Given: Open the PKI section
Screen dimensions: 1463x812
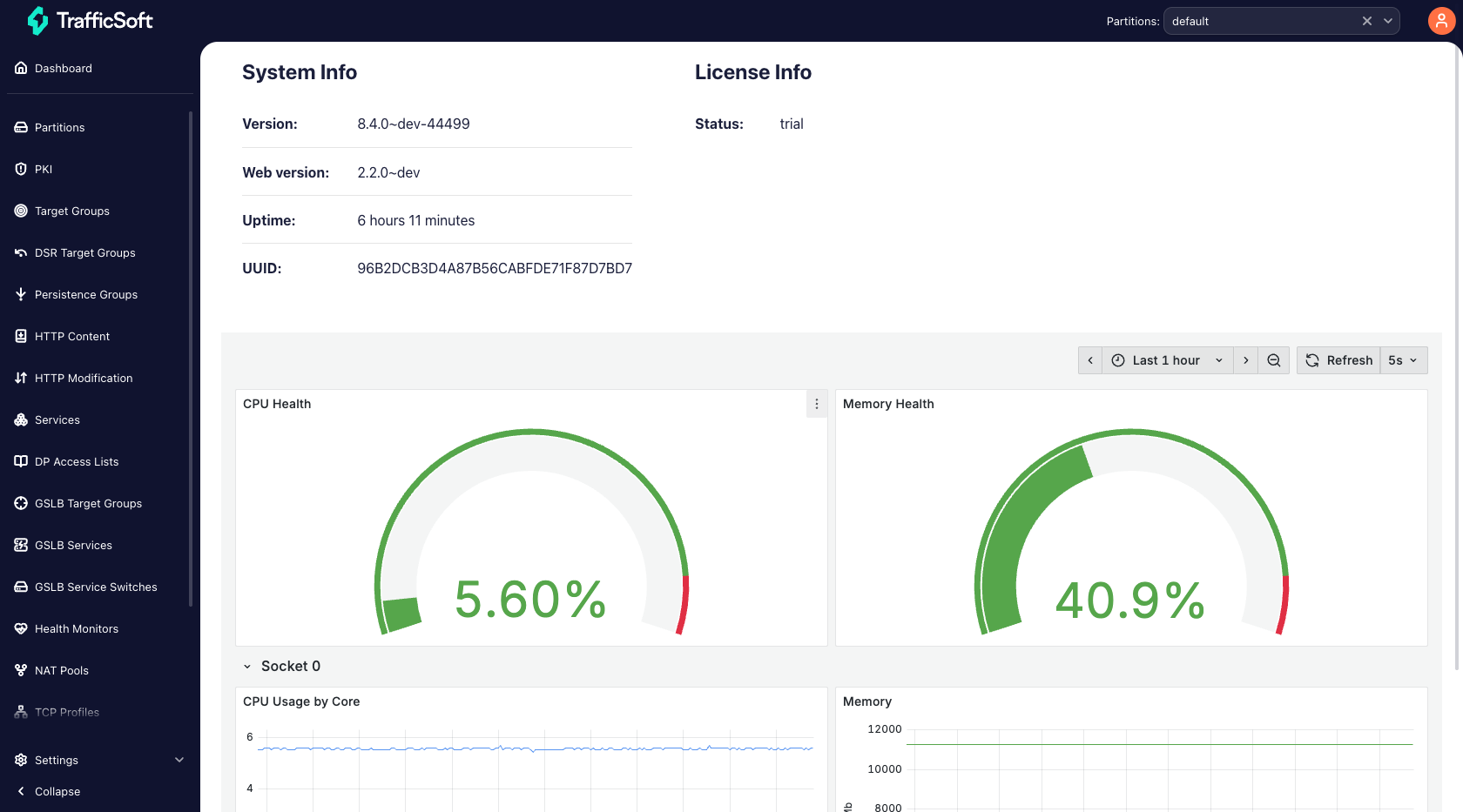Looking at the screenshot, I should (x=43, y=169).
